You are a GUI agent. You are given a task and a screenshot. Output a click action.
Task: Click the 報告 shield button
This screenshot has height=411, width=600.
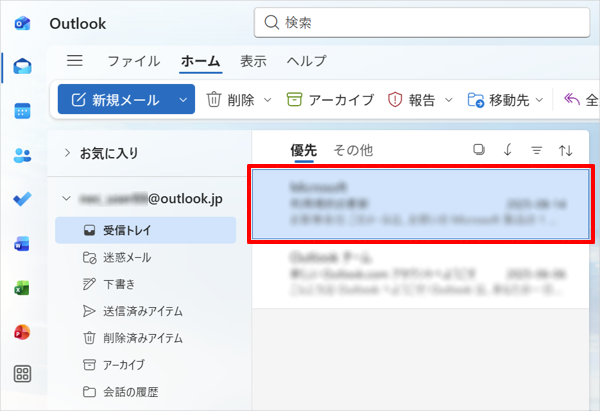coord(411,100)
